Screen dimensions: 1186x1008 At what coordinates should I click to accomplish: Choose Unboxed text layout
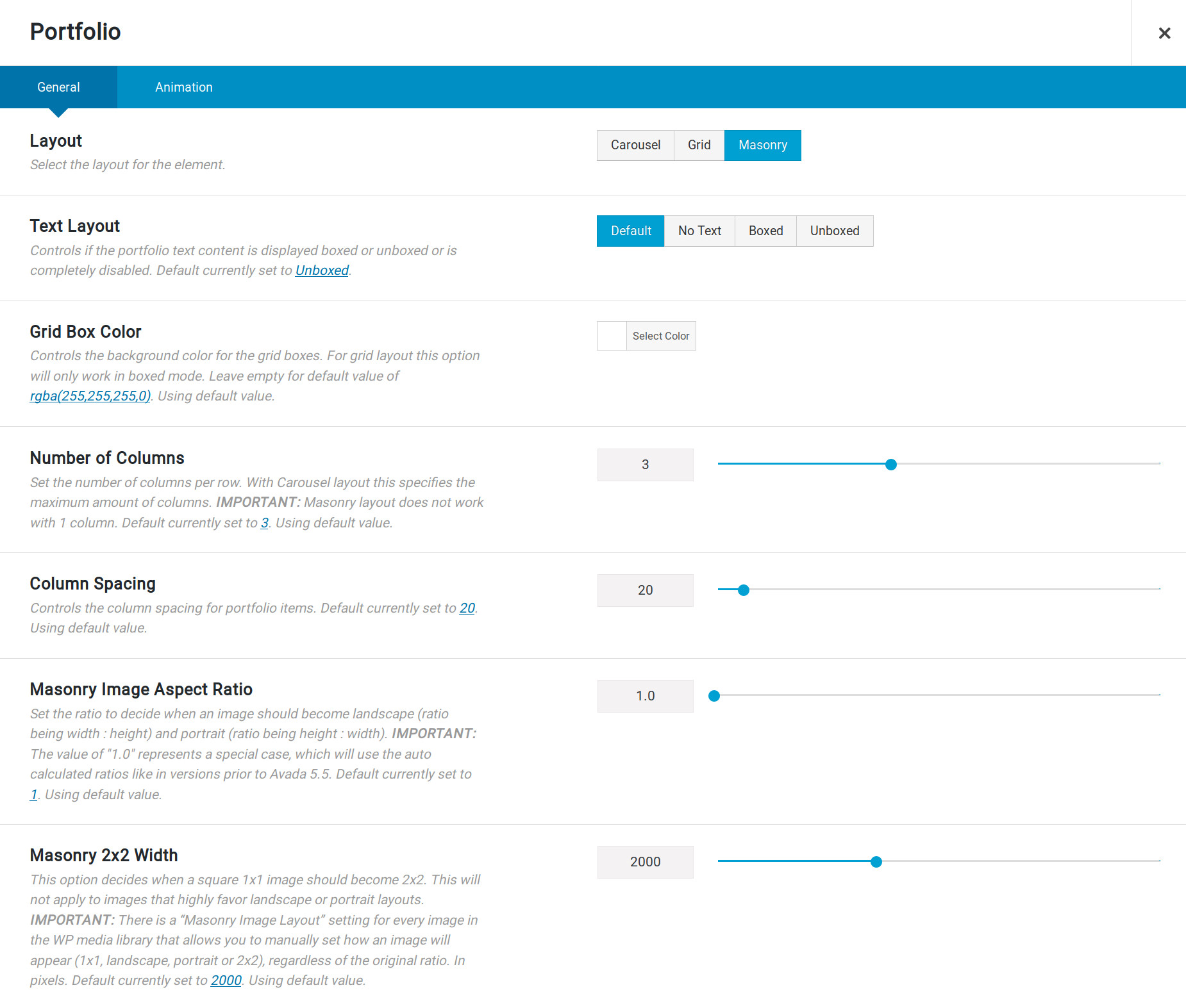tap(835, 231)
